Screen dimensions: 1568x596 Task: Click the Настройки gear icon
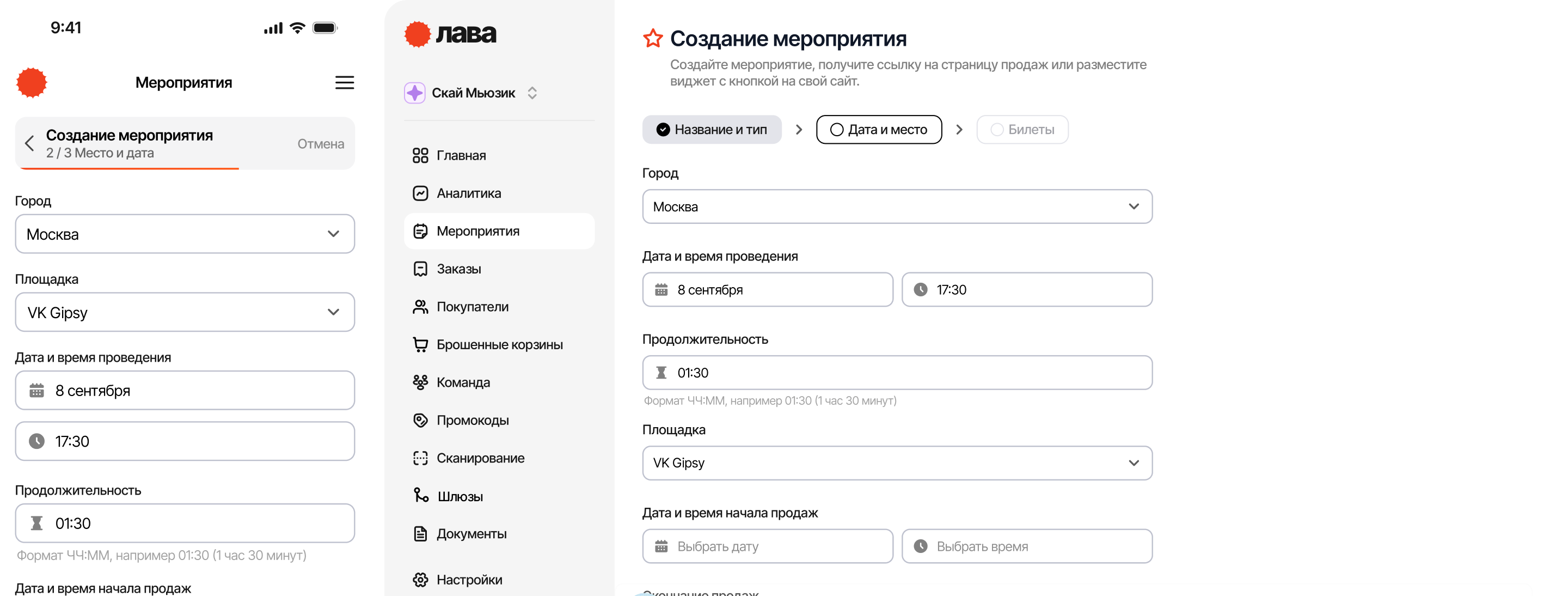coord(420,580)
